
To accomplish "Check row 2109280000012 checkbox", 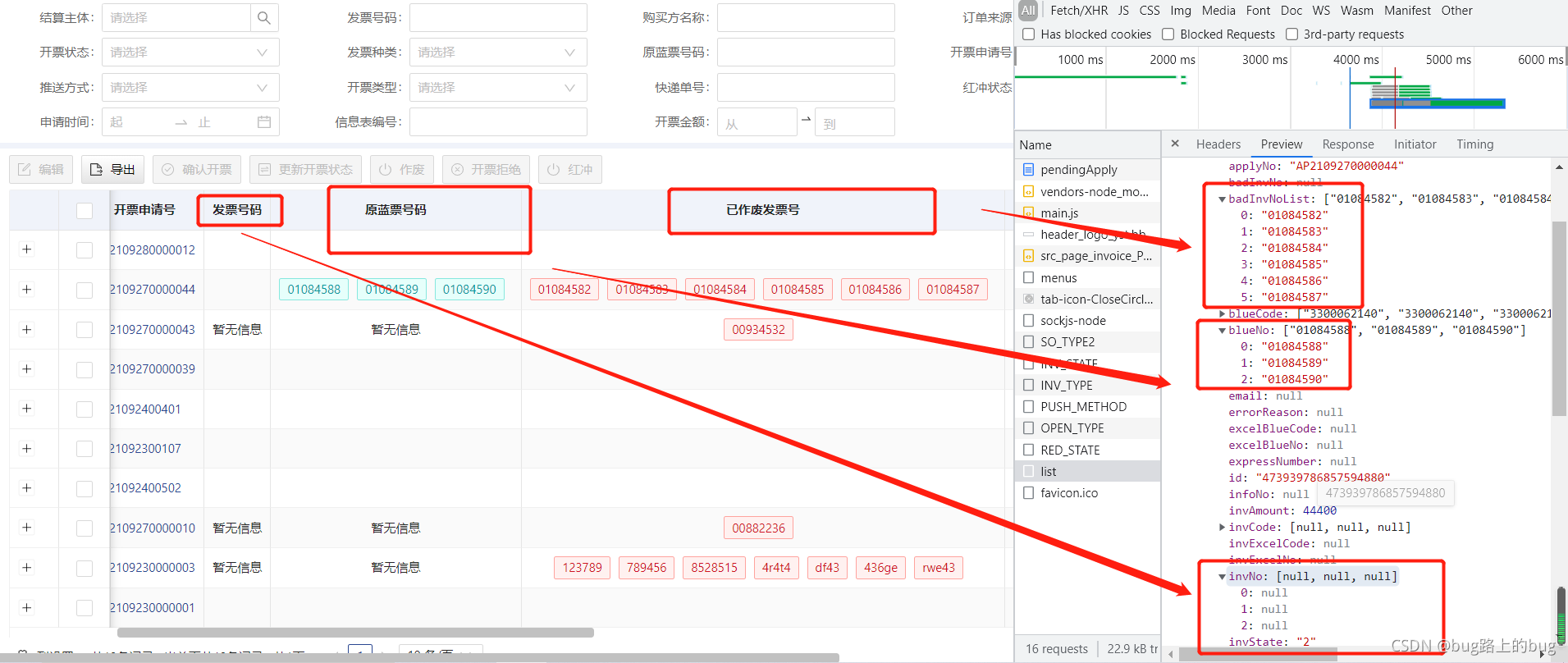I will tap(85, 250).
